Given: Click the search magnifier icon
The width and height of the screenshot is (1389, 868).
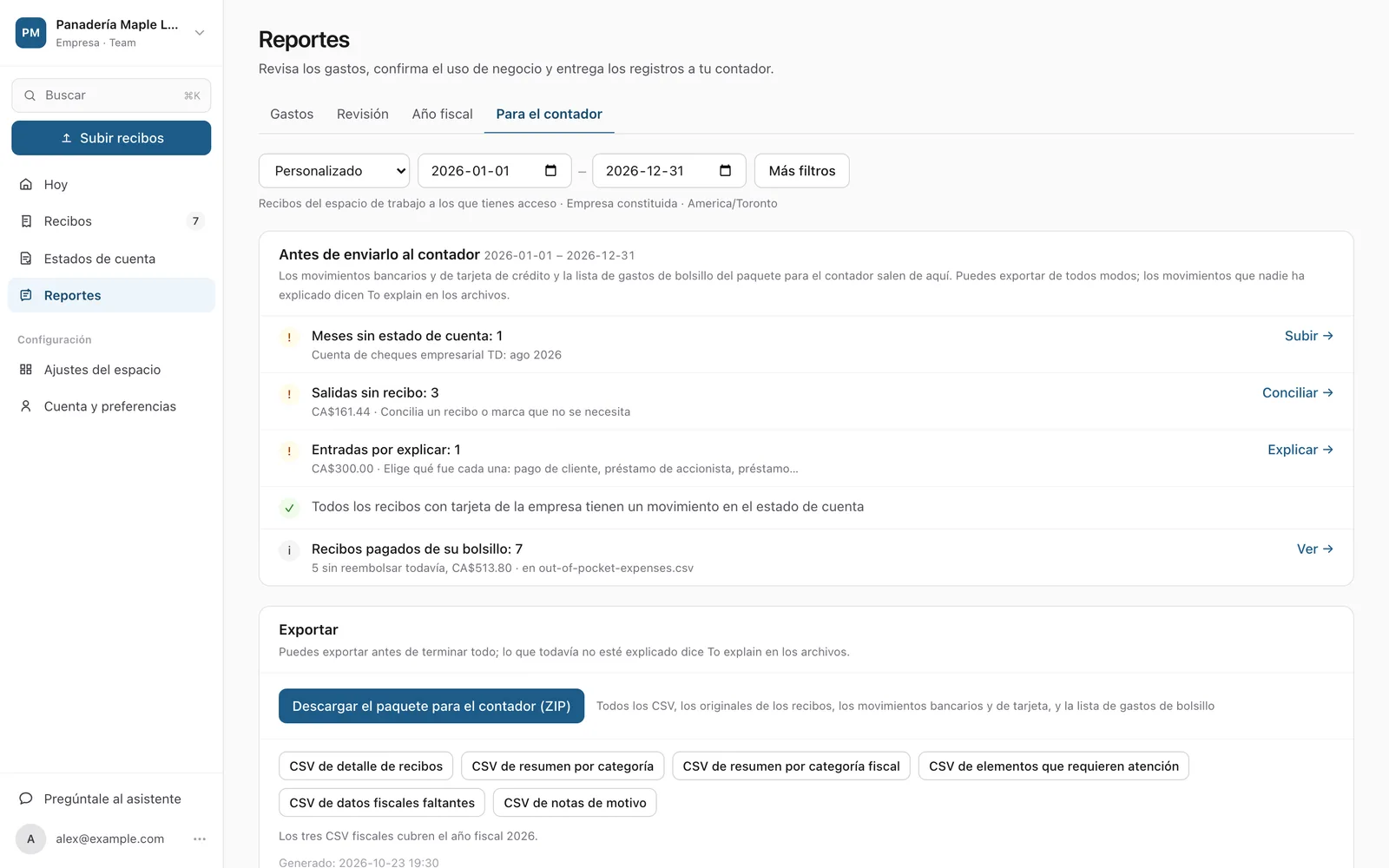Looking at the screenshot, I should pyautogui.click(x=30, y=95).
